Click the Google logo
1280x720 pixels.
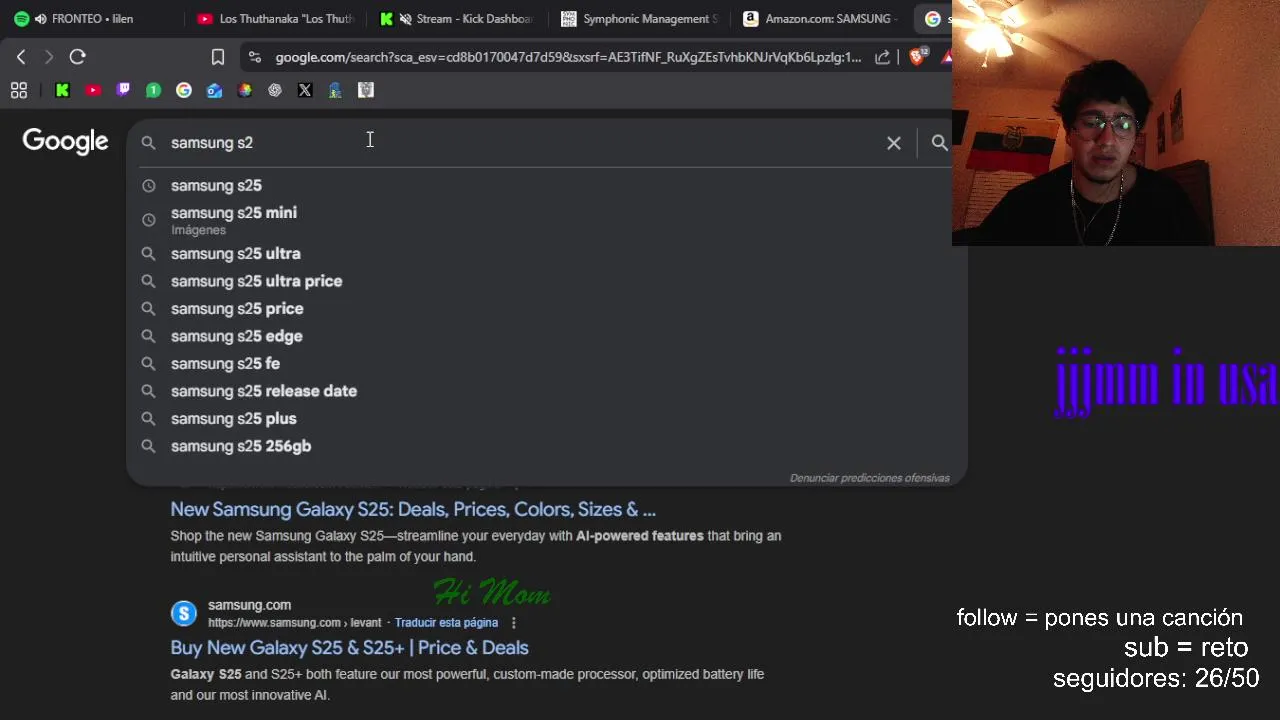65,142
